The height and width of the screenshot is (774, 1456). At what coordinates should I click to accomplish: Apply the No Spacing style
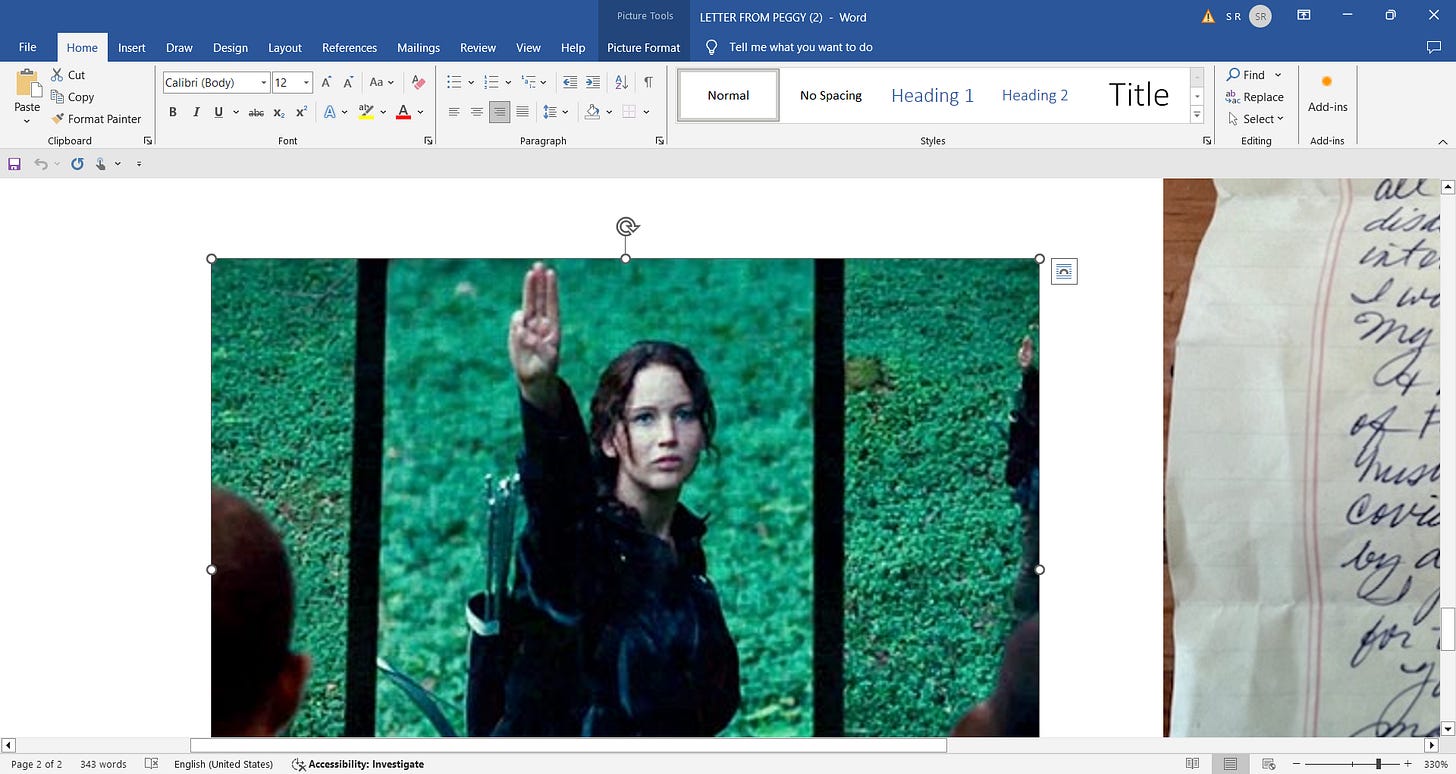(x=830, y=95)
